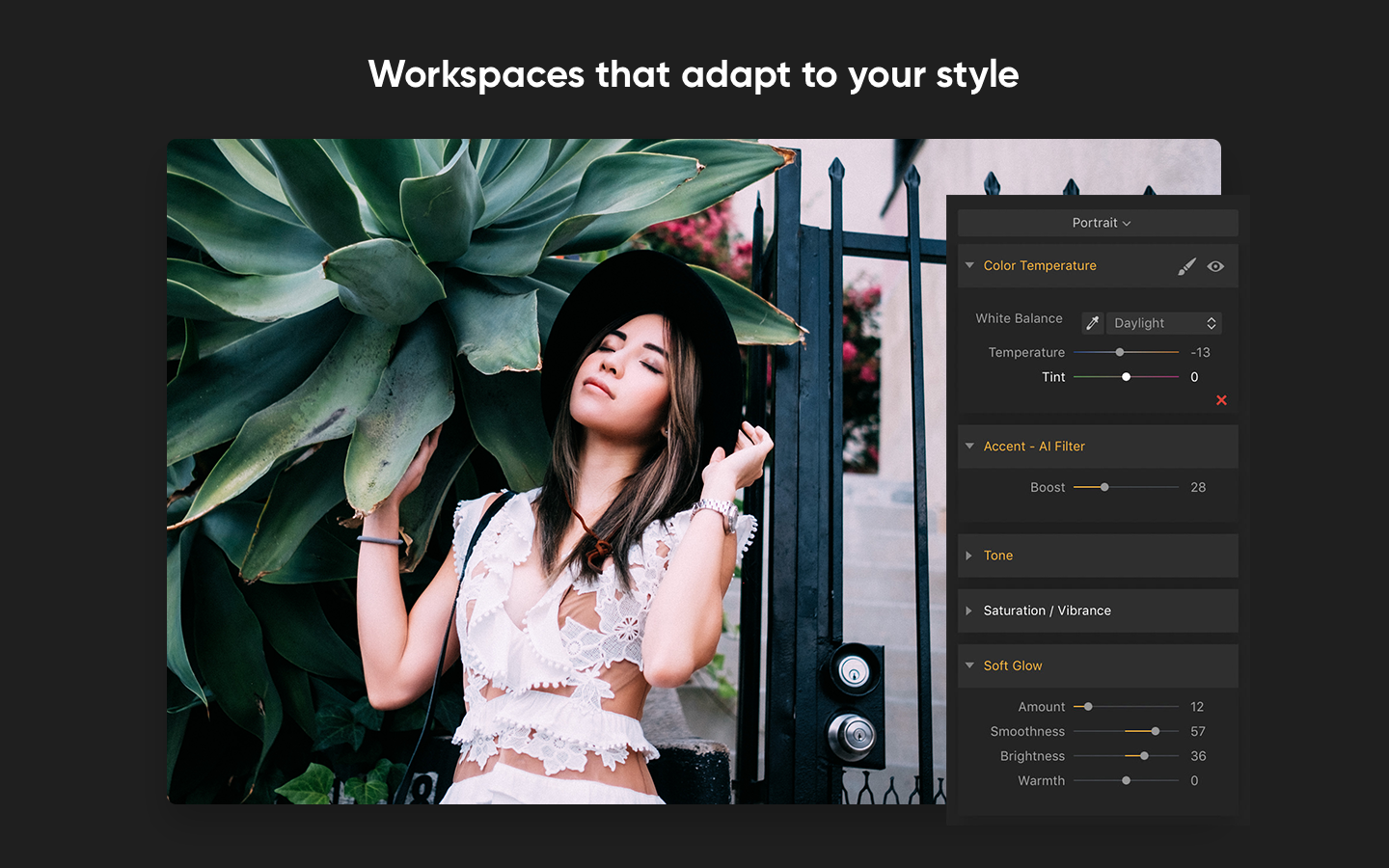1389x868 pixels.
Task: Expand the Saturation / Vibrance section
Action: (969, 610)
